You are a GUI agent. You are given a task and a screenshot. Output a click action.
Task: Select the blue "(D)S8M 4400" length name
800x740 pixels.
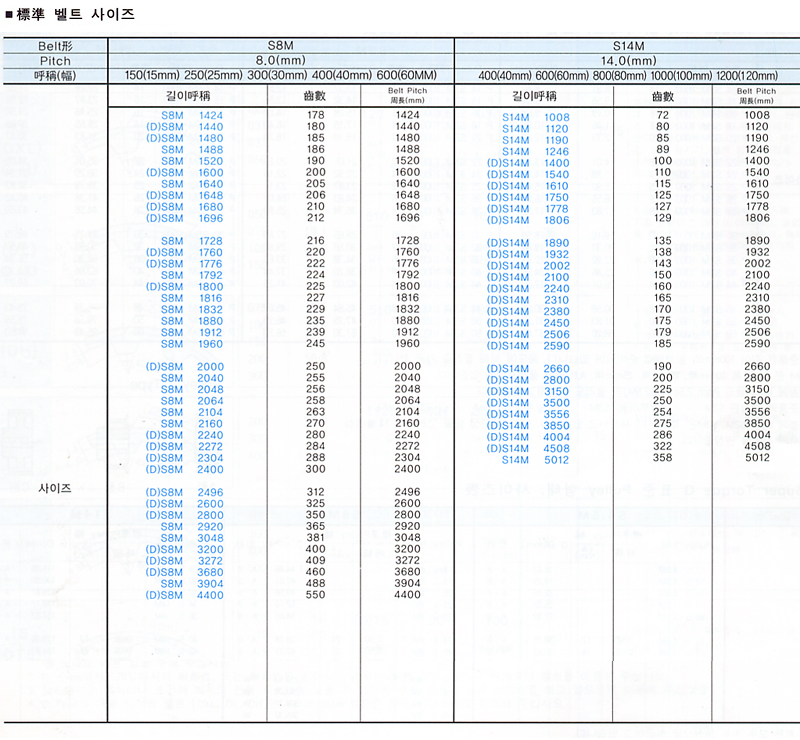tap(185, 595)
